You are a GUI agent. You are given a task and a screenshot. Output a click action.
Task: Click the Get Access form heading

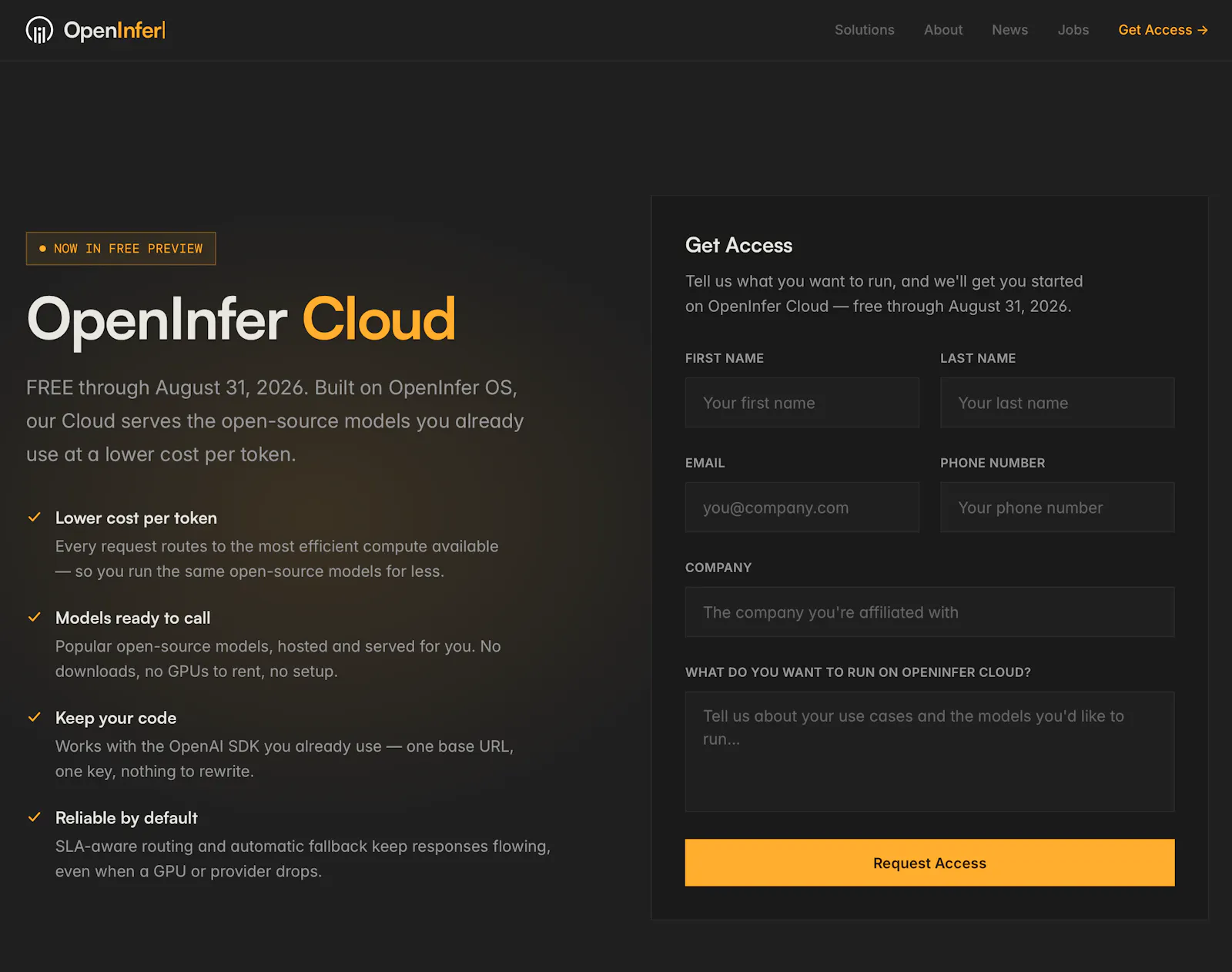click(738, 246)
